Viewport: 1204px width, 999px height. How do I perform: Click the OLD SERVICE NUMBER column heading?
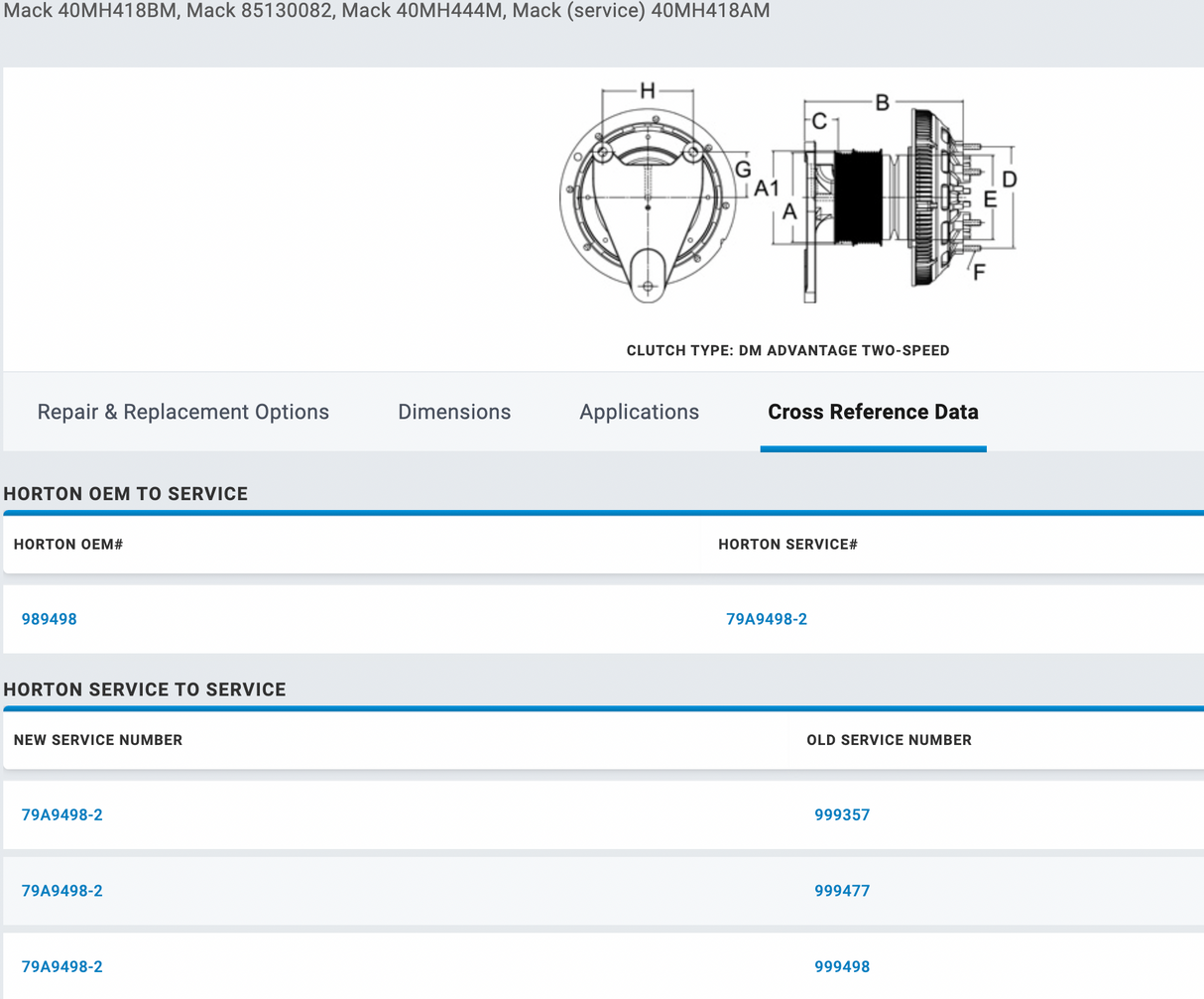pyautogui.click(x=889, y=739)
